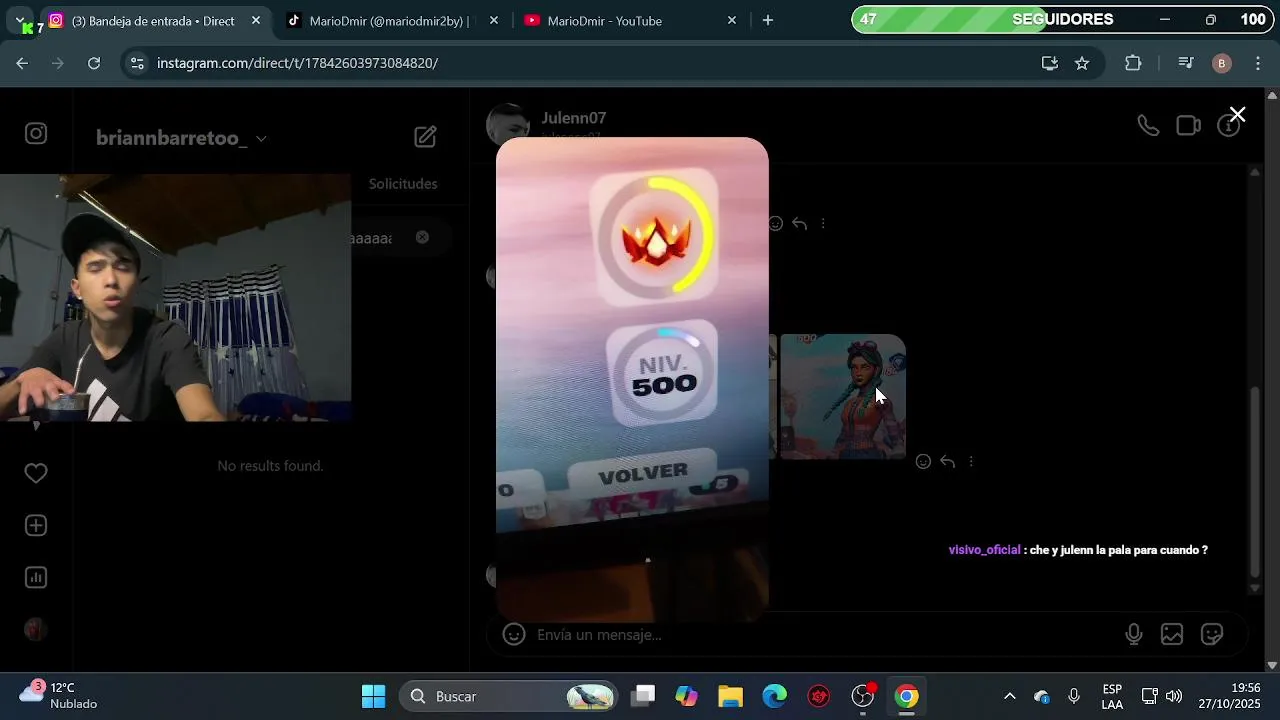This screenshot has height=720, width=1280.
Task: Click the Julenn07 chat header name
Action: (x=574, y=118)
